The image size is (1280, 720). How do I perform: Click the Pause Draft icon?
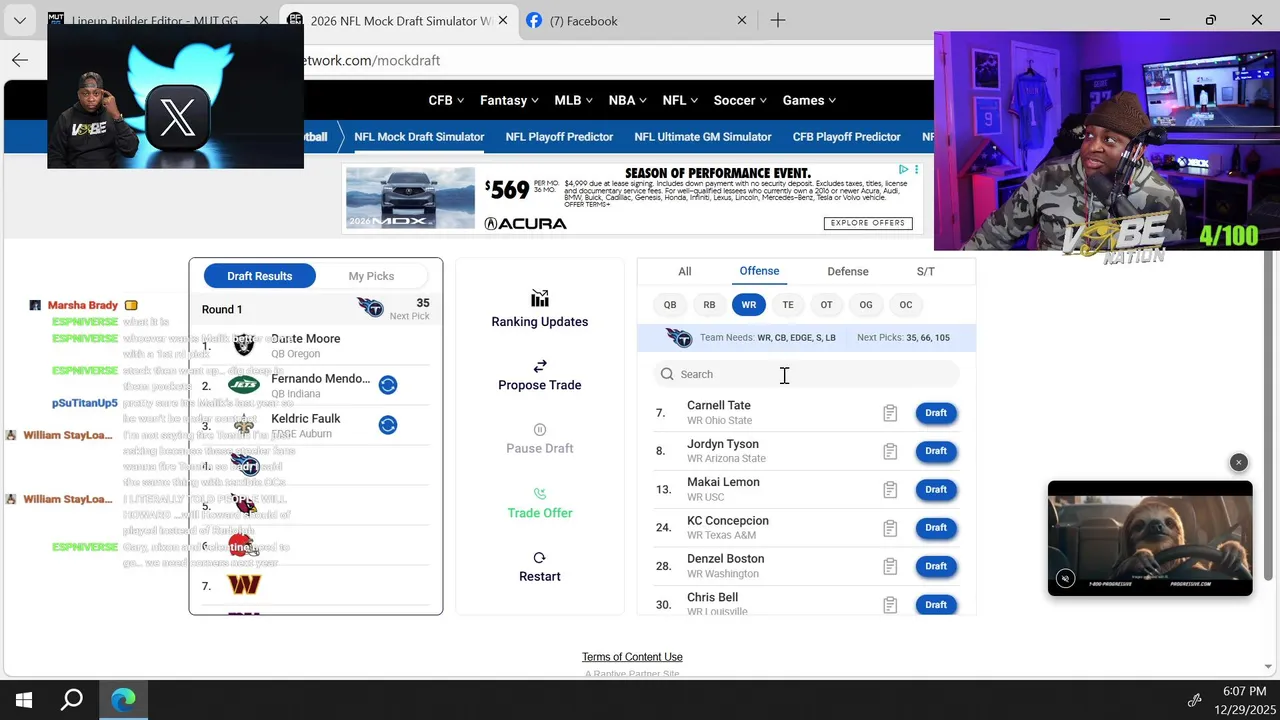tap(540, 430)
